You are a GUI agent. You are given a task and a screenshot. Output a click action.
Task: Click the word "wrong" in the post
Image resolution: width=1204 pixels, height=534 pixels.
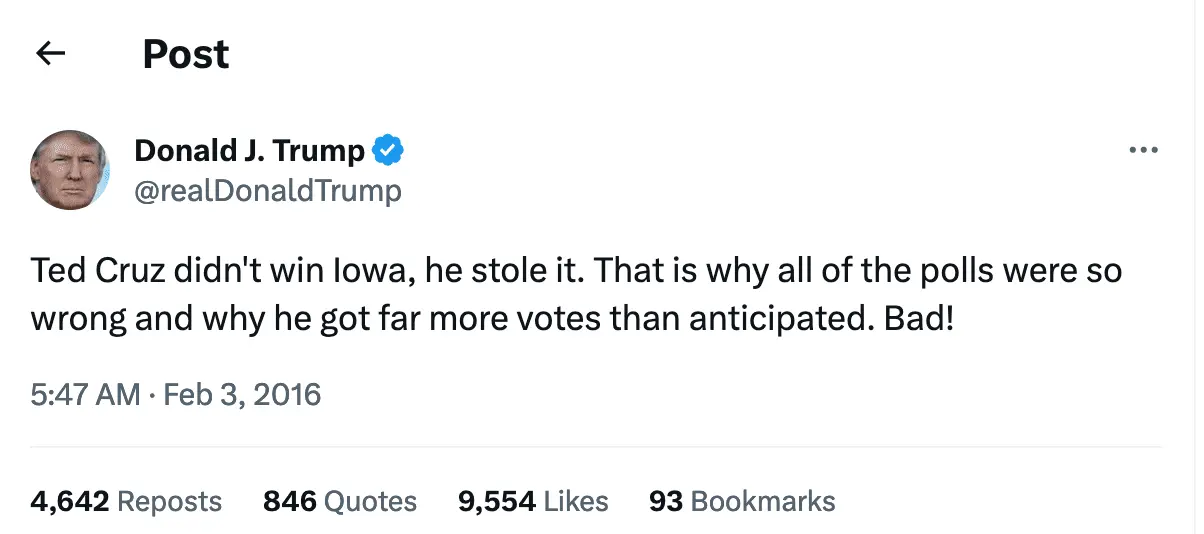point(77,318)
